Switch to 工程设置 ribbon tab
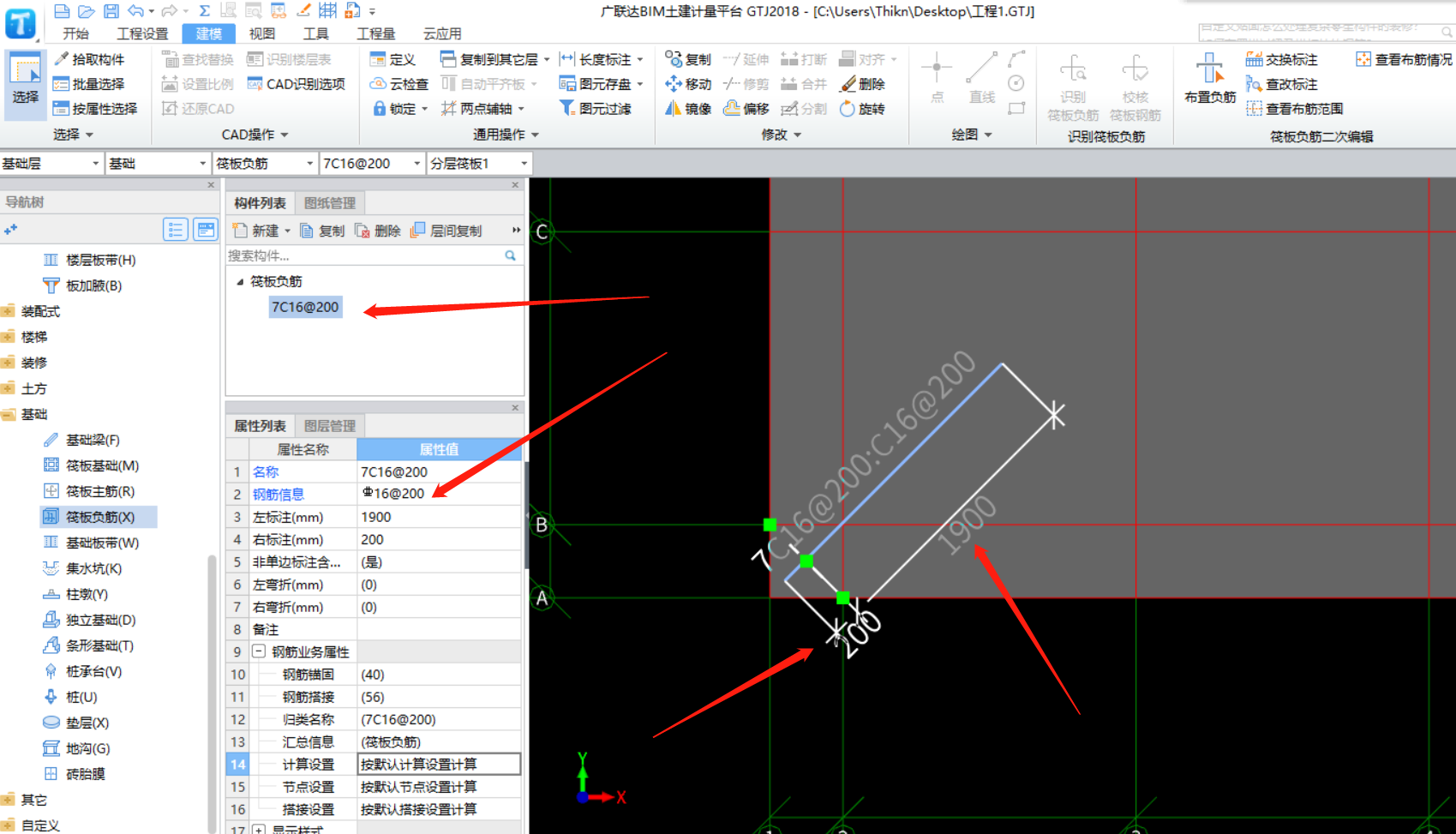 142,33
